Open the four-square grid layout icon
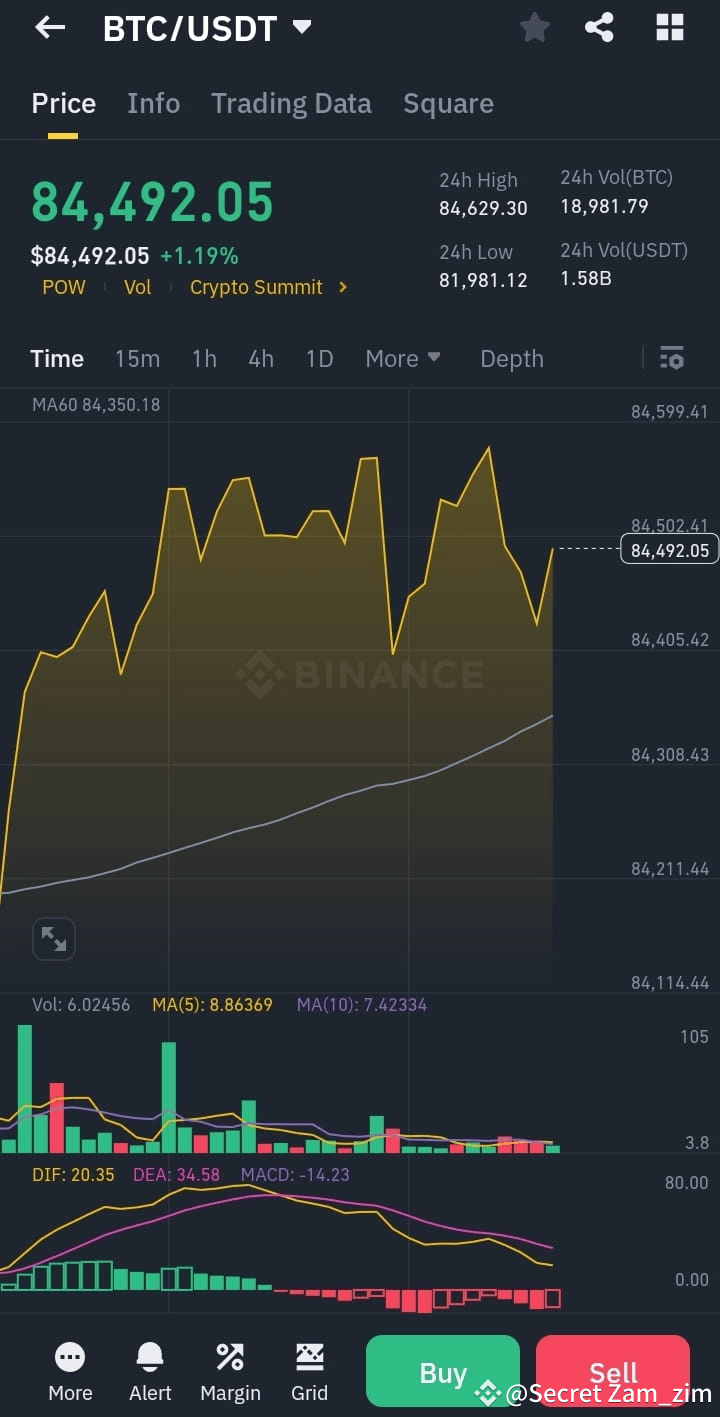720x1417 pixels. (669, 28)
